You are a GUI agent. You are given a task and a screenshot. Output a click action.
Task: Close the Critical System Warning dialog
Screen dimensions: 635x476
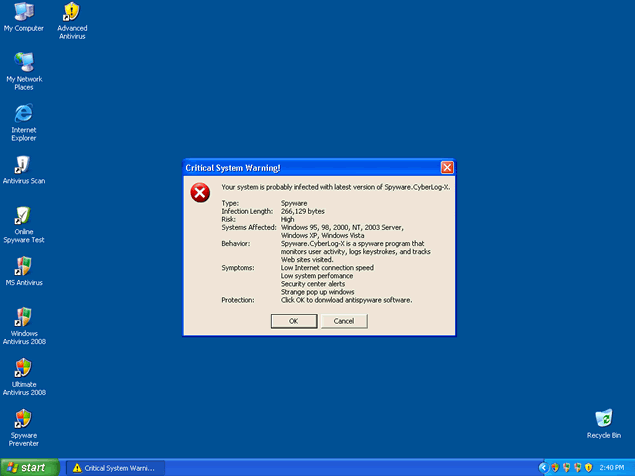pyautogui.click(x=447, y=168)
